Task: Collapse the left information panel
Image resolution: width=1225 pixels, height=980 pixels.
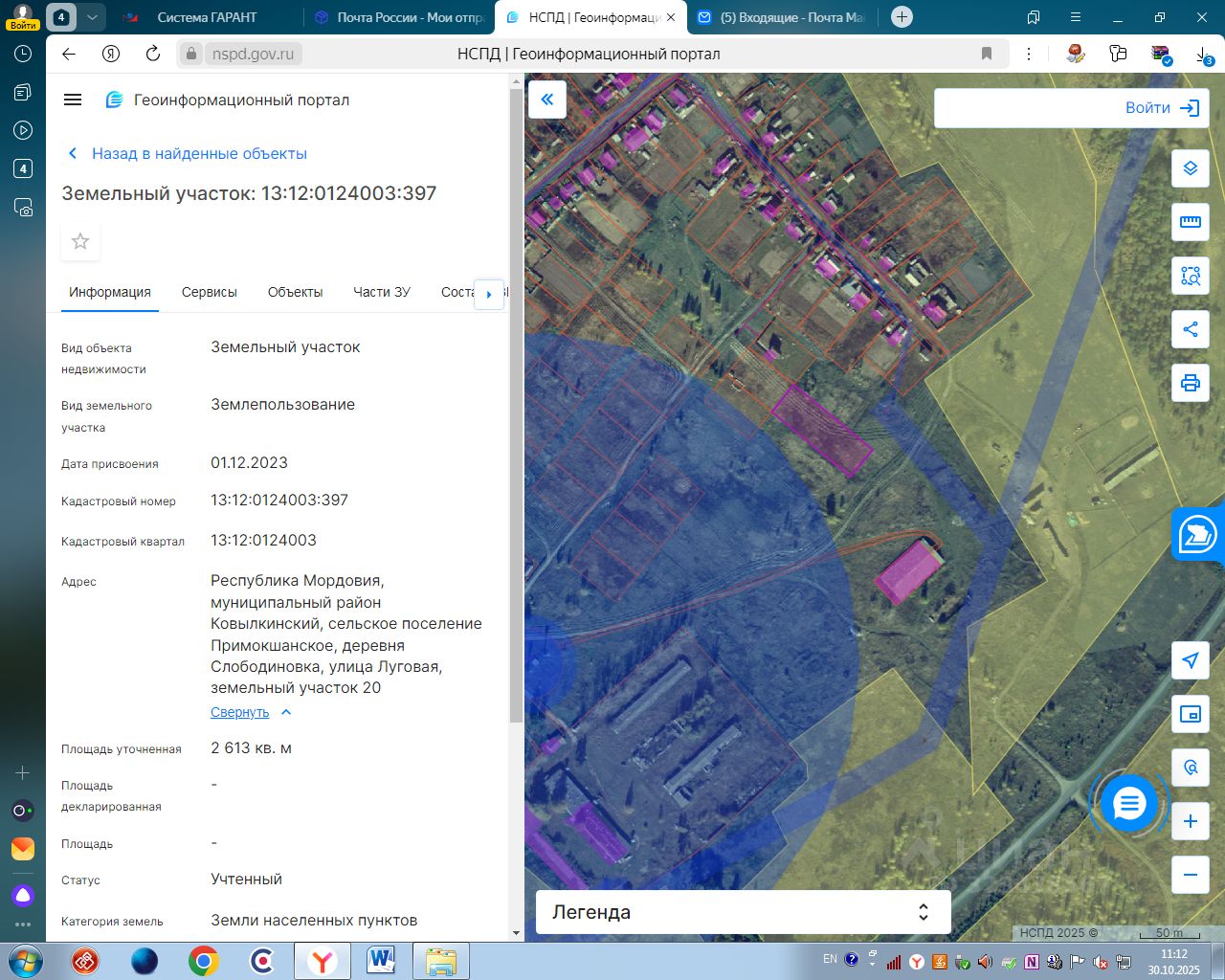Action: pyautogui.click(x=547, y=100)
